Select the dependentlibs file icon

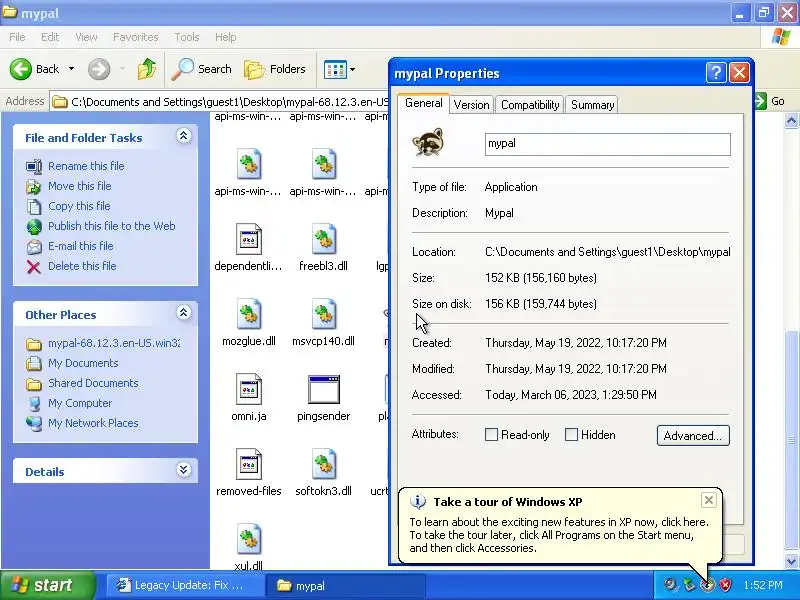pos(249,239)
